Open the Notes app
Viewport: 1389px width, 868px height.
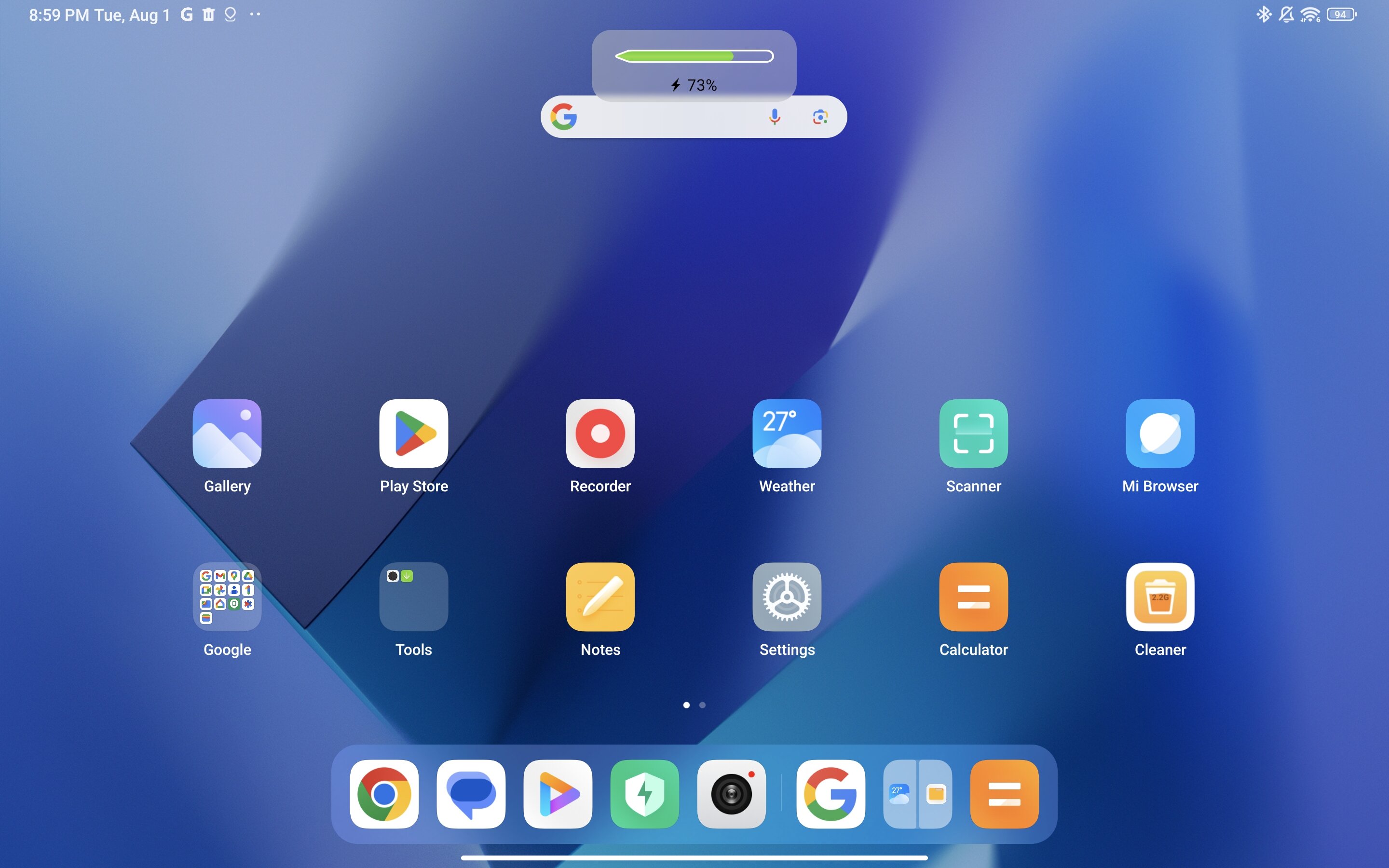tap(599, 597)
